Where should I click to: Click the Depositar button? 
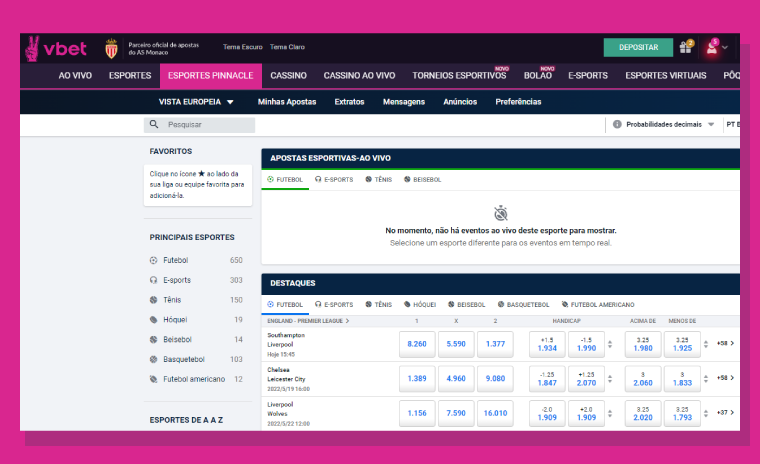point(638,47)
